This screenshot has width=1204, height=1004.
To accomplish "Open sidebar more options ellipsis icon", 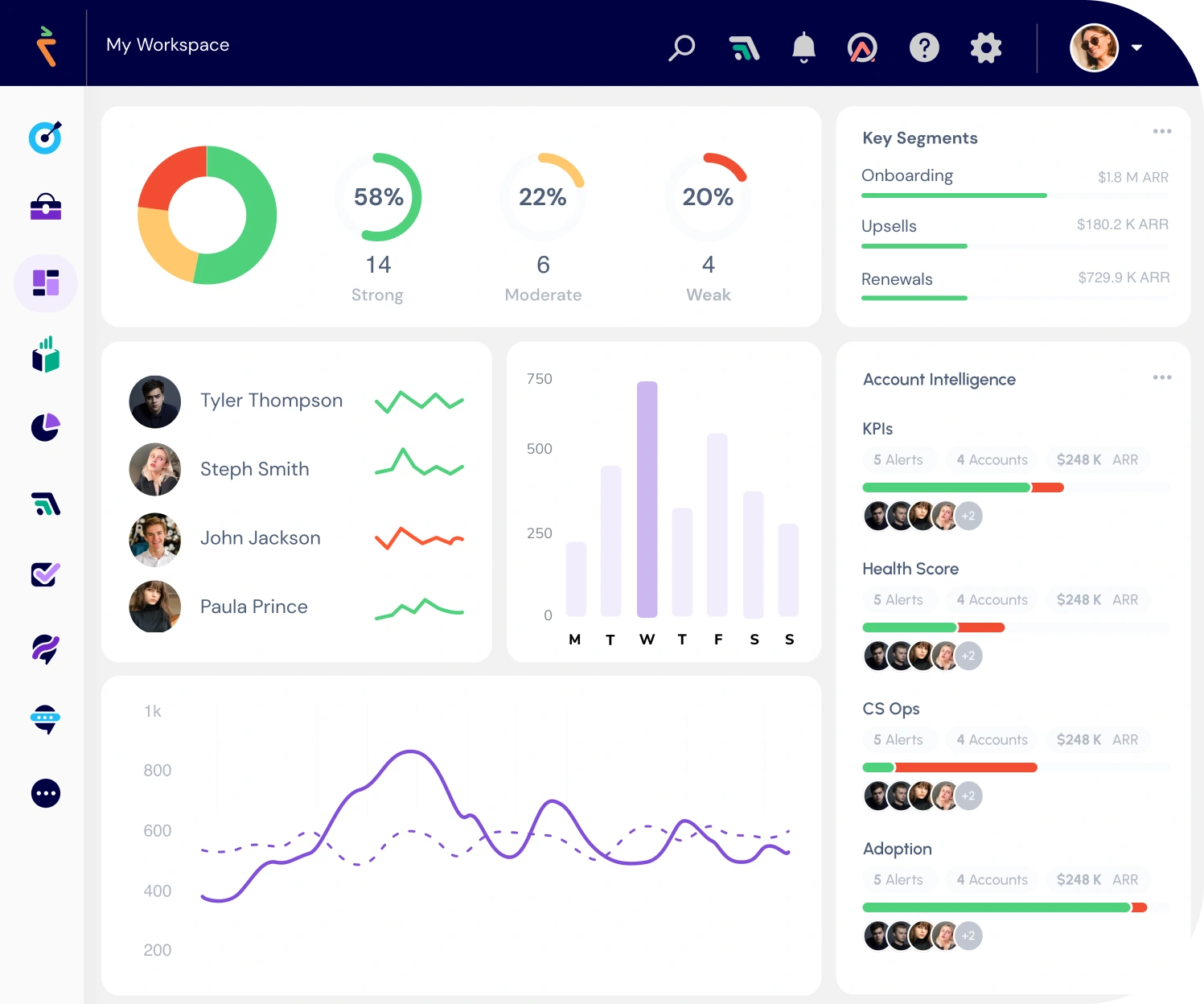I will click(46, 793).
